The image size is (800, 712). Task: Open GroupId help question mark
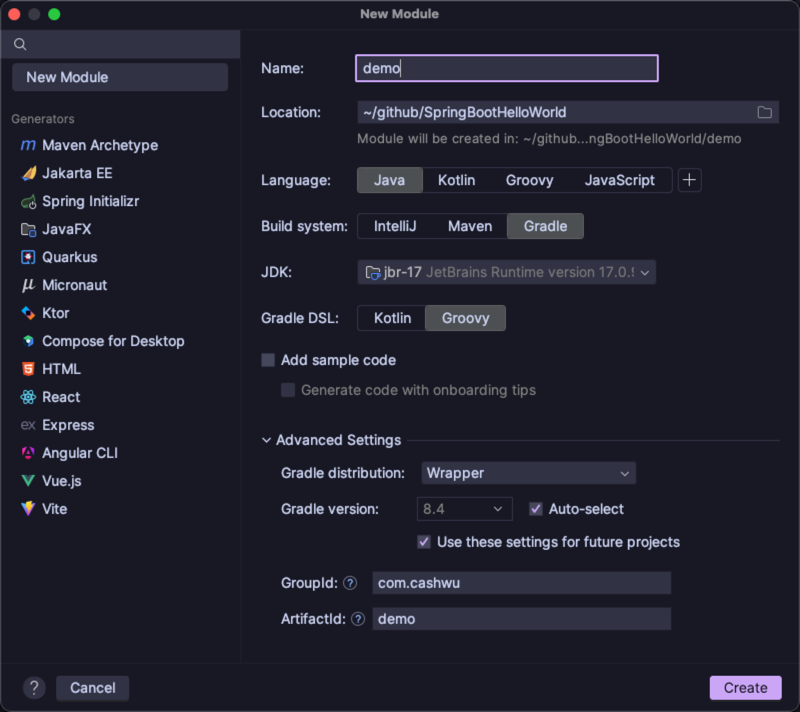point(350,583)
